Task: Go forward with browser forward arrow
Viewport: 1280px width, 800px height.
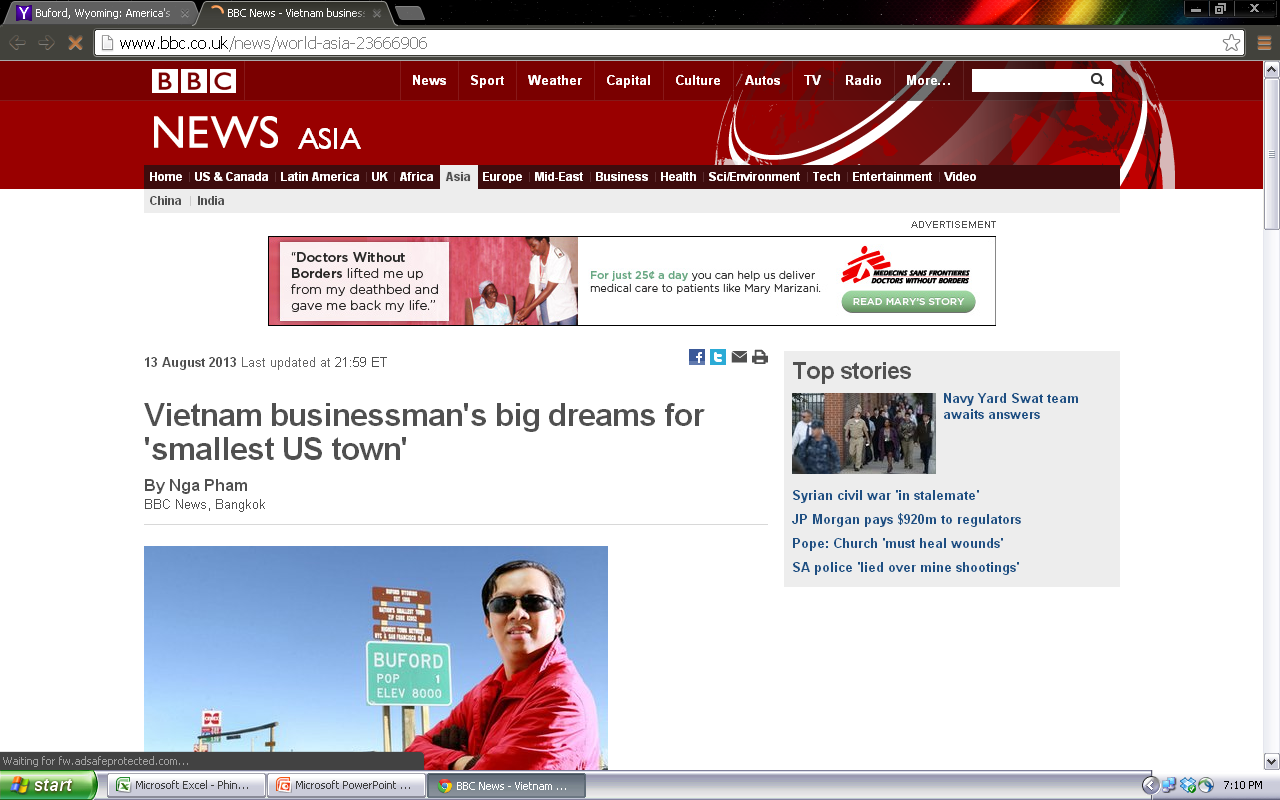Action: (46, 43)
